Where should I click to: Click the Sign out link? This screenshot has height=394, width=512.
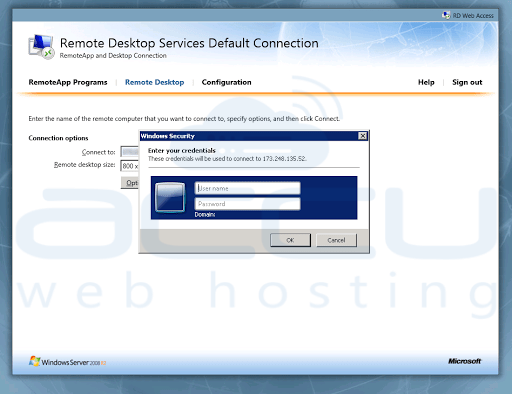point(467,82)
